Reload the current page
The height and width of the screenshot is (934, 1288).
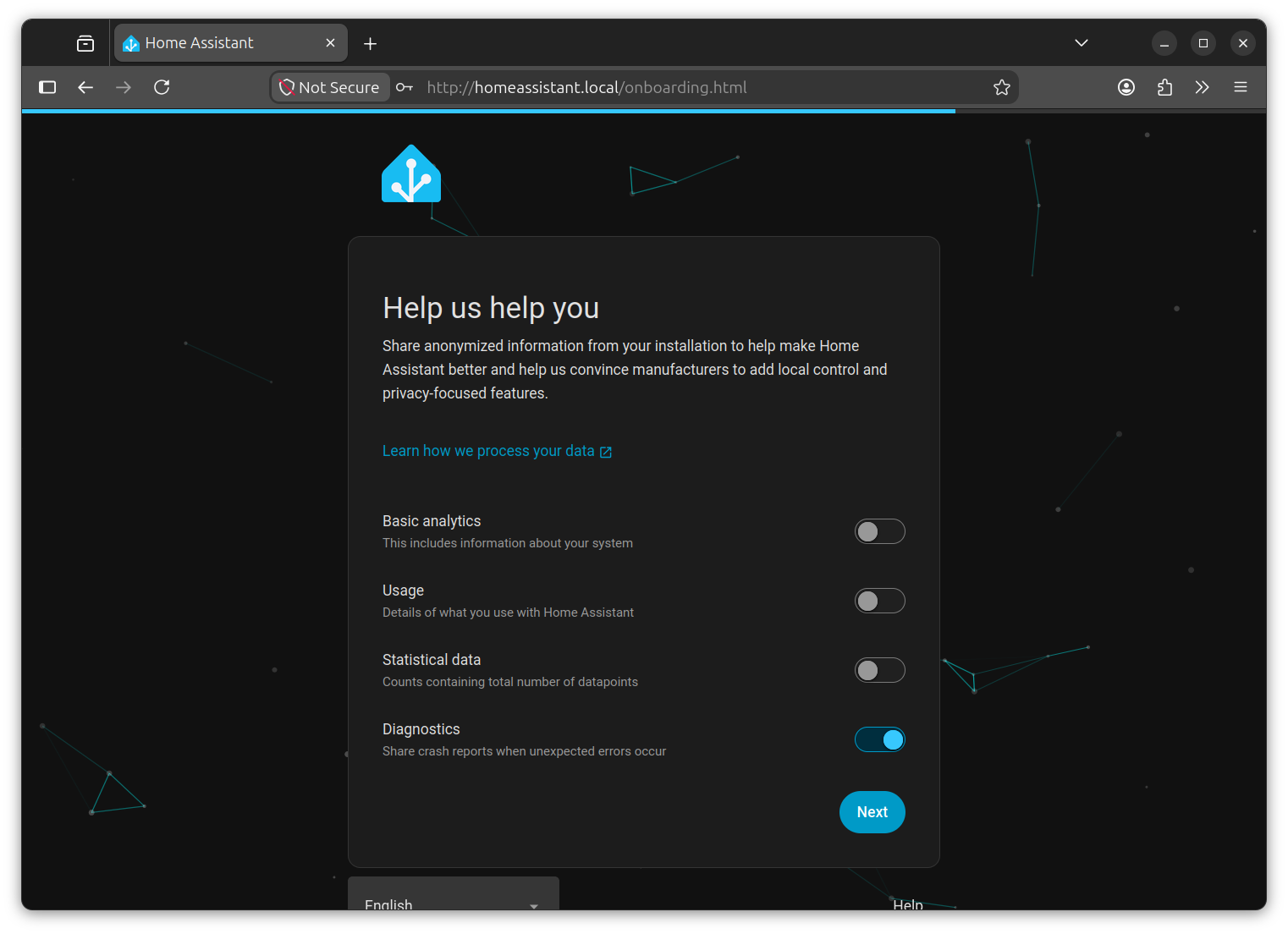click(x=162, y=87)
